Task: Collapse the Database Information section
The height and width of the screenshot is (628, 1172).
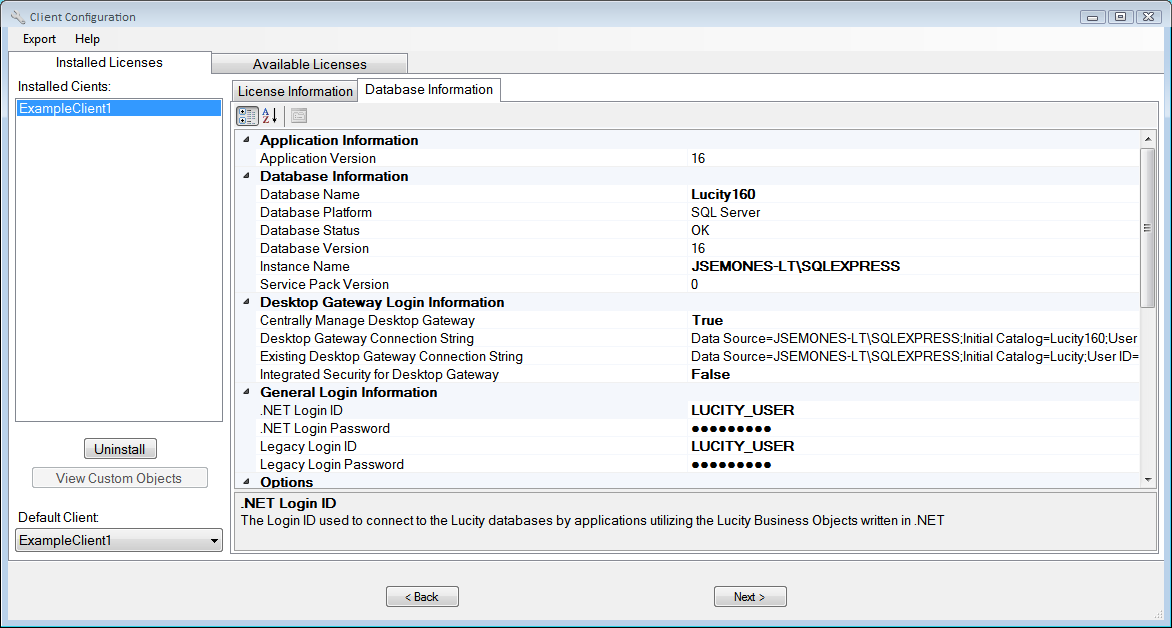Action: pyautogui.click(x=246, y=176)
